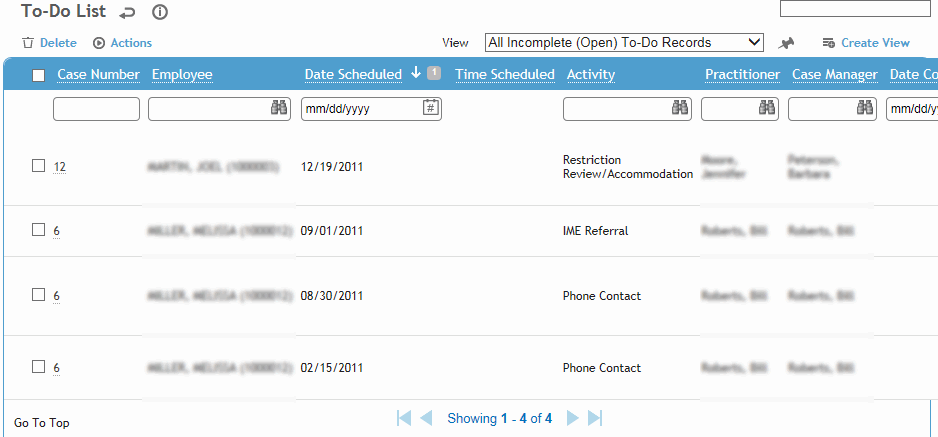Click the binoculars icon in Employee filter
The width and height of the screenshot is (938, 437).
(x=279, y=108)
